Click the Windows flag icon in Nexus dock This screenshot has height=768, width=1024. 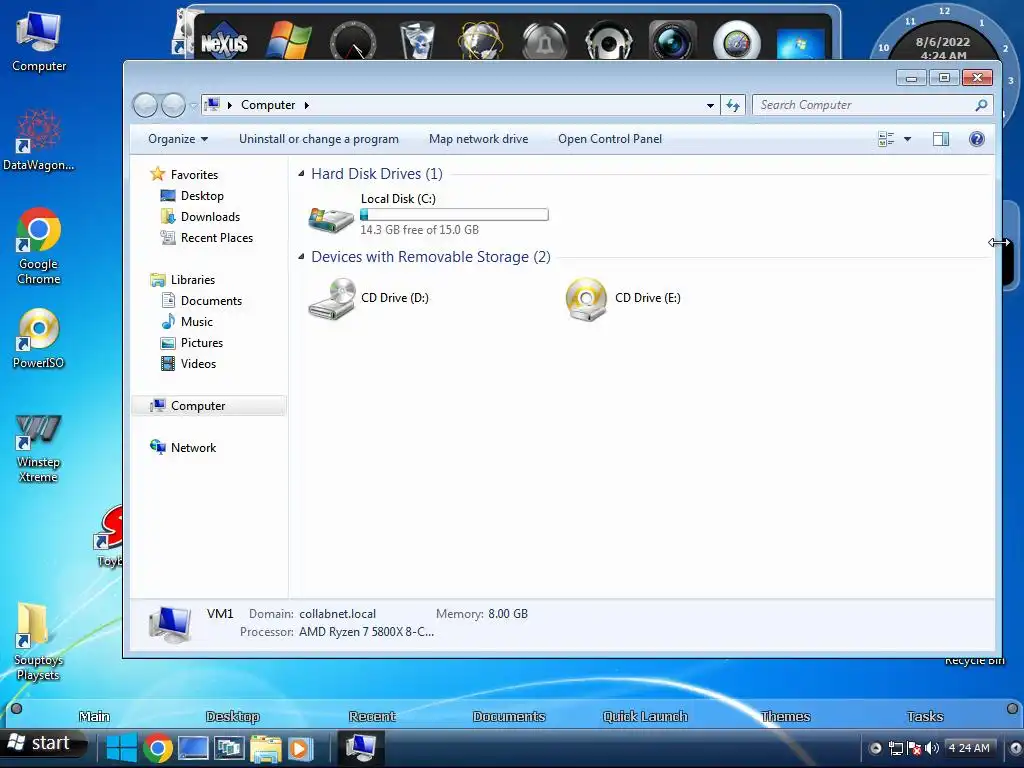pyautogui.click(x=289, y=40)
